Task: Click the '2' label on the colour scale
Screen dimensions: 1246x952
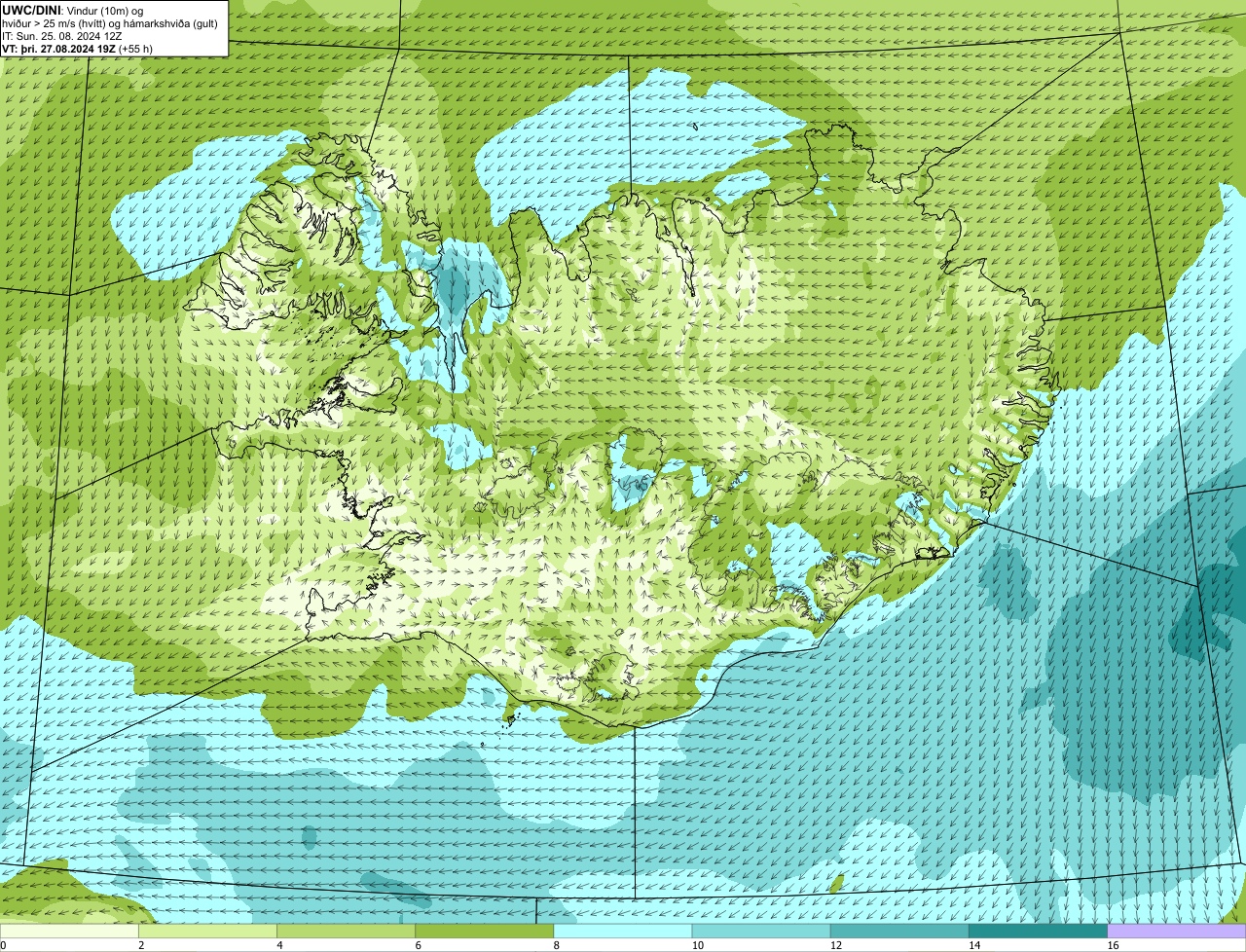Action: [x=141, y=945]
